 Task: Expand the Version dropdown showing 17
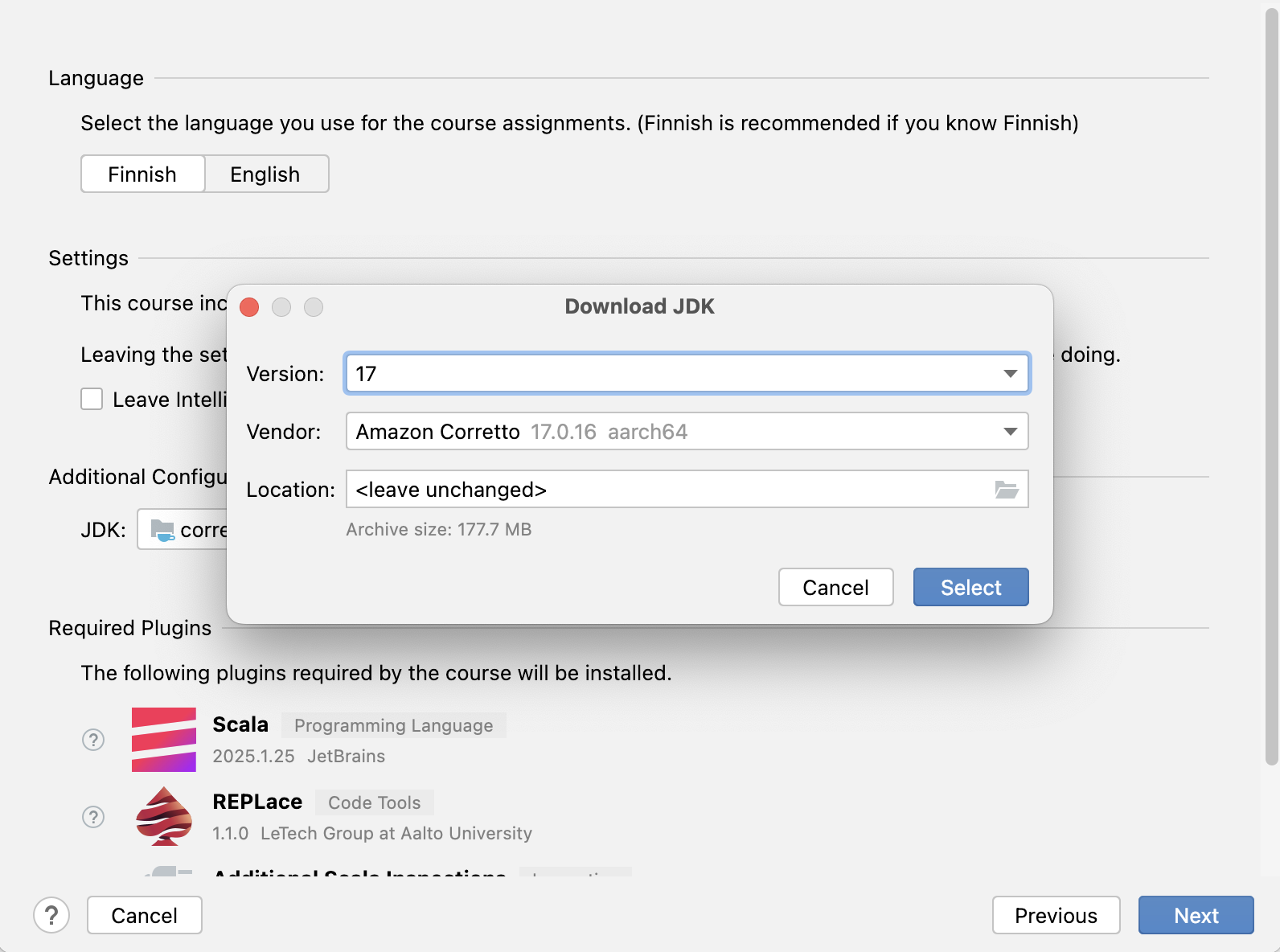1010,374
